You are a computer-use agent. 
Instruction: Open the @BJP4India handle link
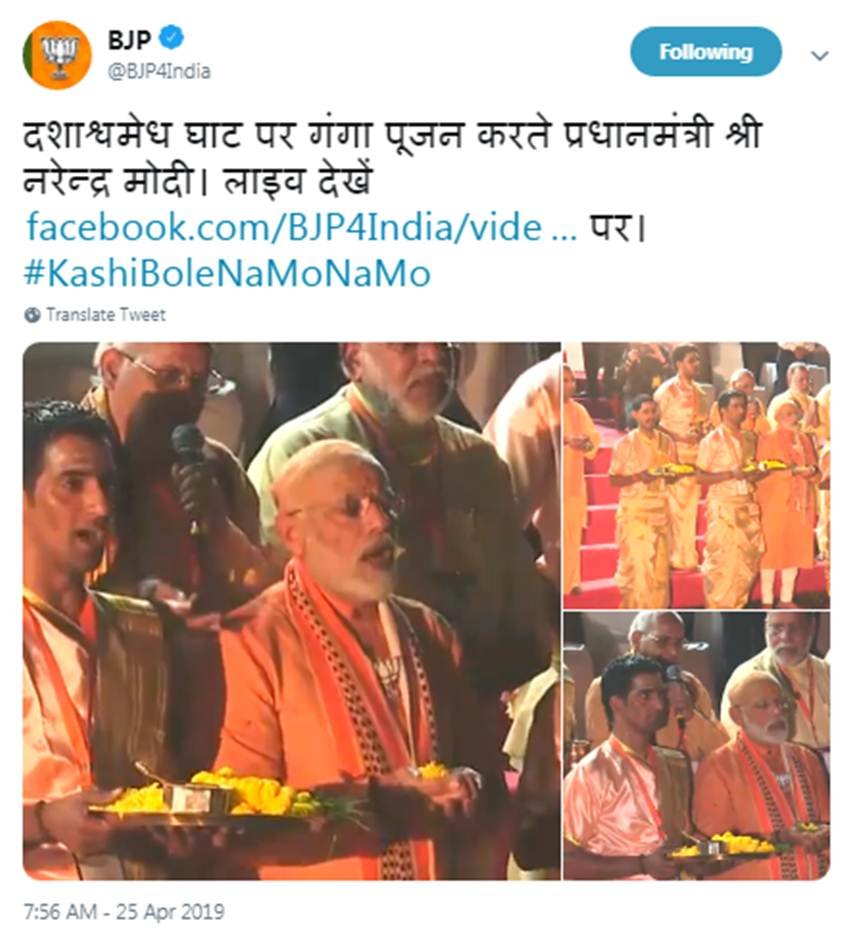click(159, 72)
